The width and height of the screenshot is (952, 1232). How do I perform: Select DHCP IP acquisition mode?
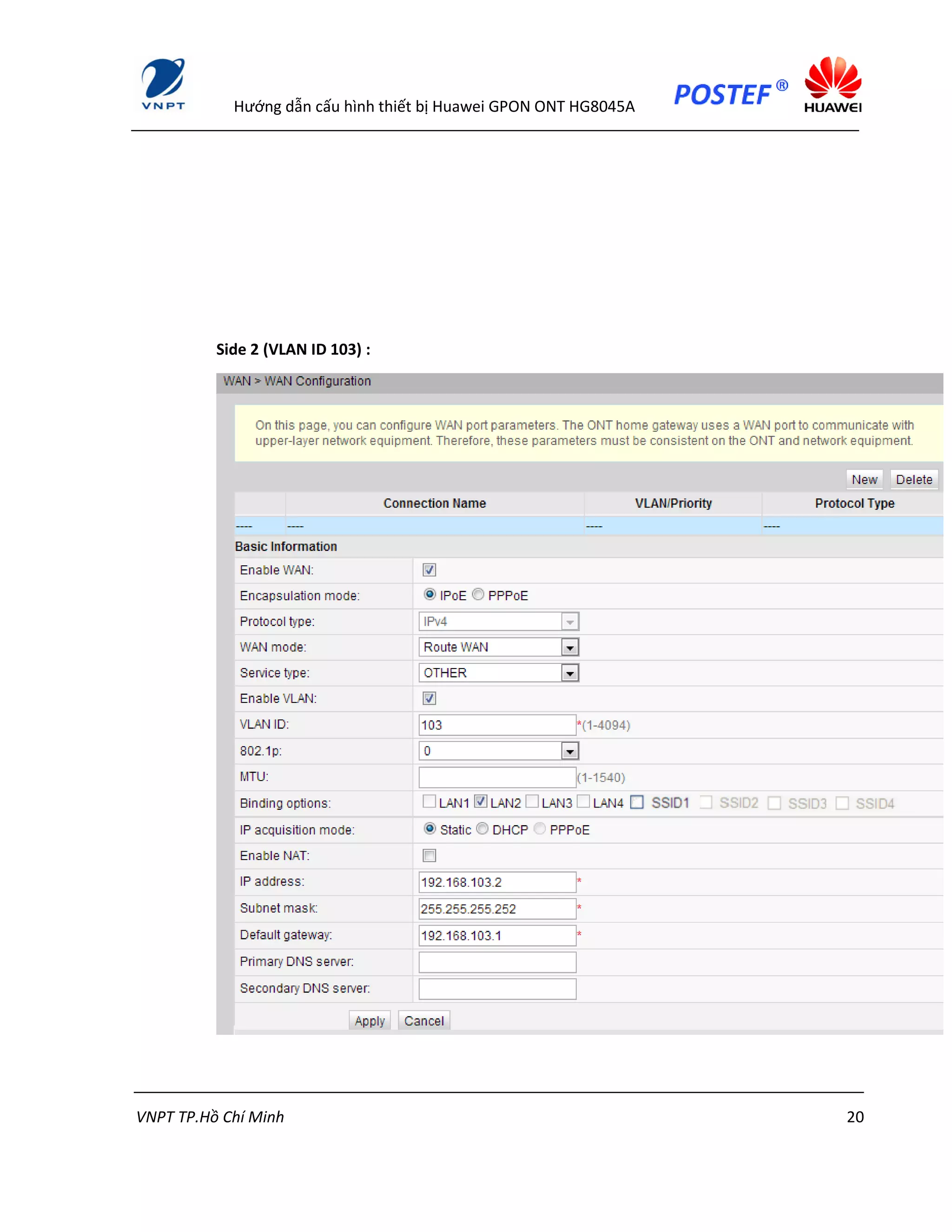point(482,828)
